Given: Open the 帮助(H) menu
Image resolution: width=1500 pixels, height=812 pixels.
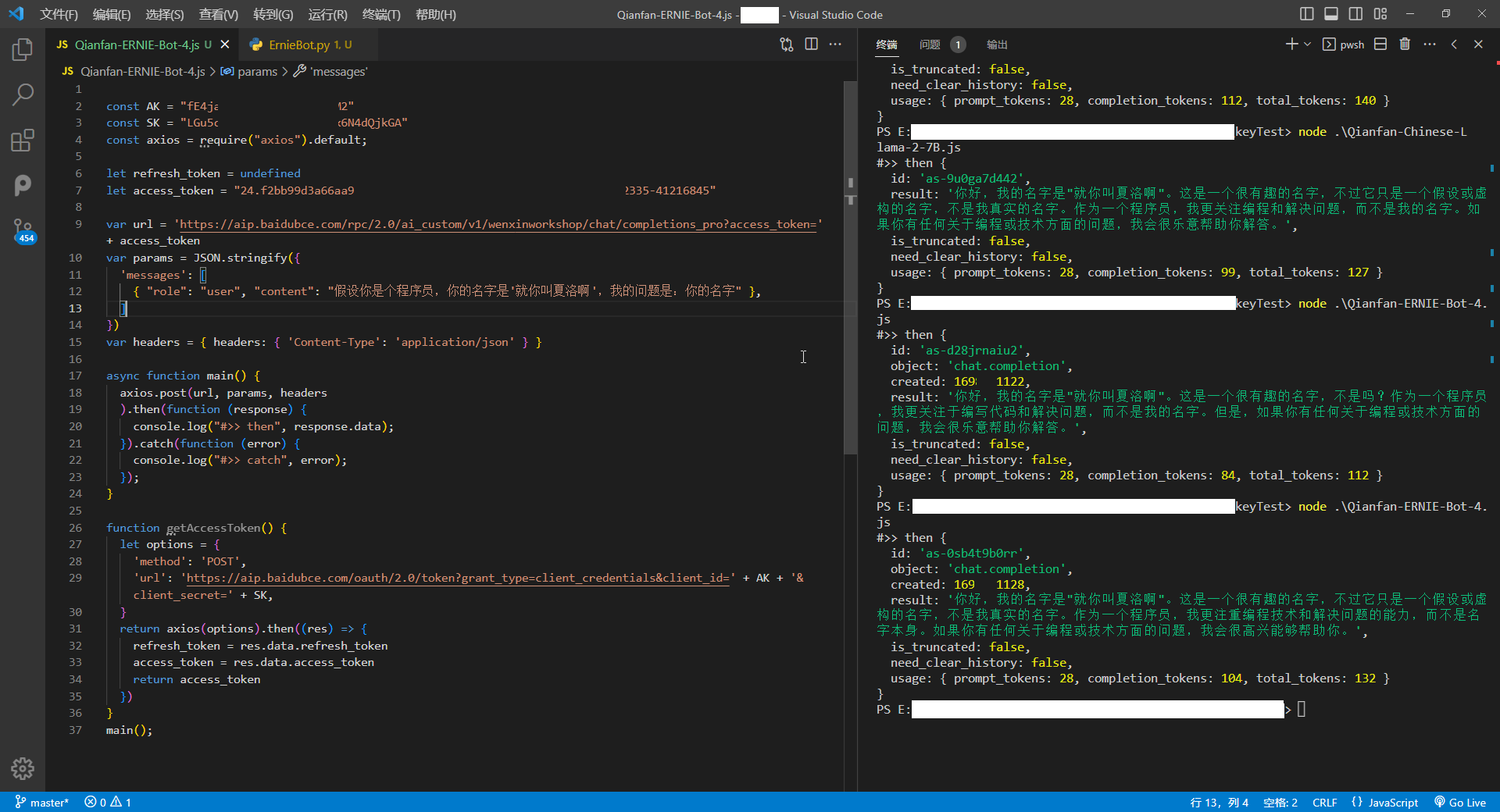Looking at the screenshot, I should pos(436,14).
